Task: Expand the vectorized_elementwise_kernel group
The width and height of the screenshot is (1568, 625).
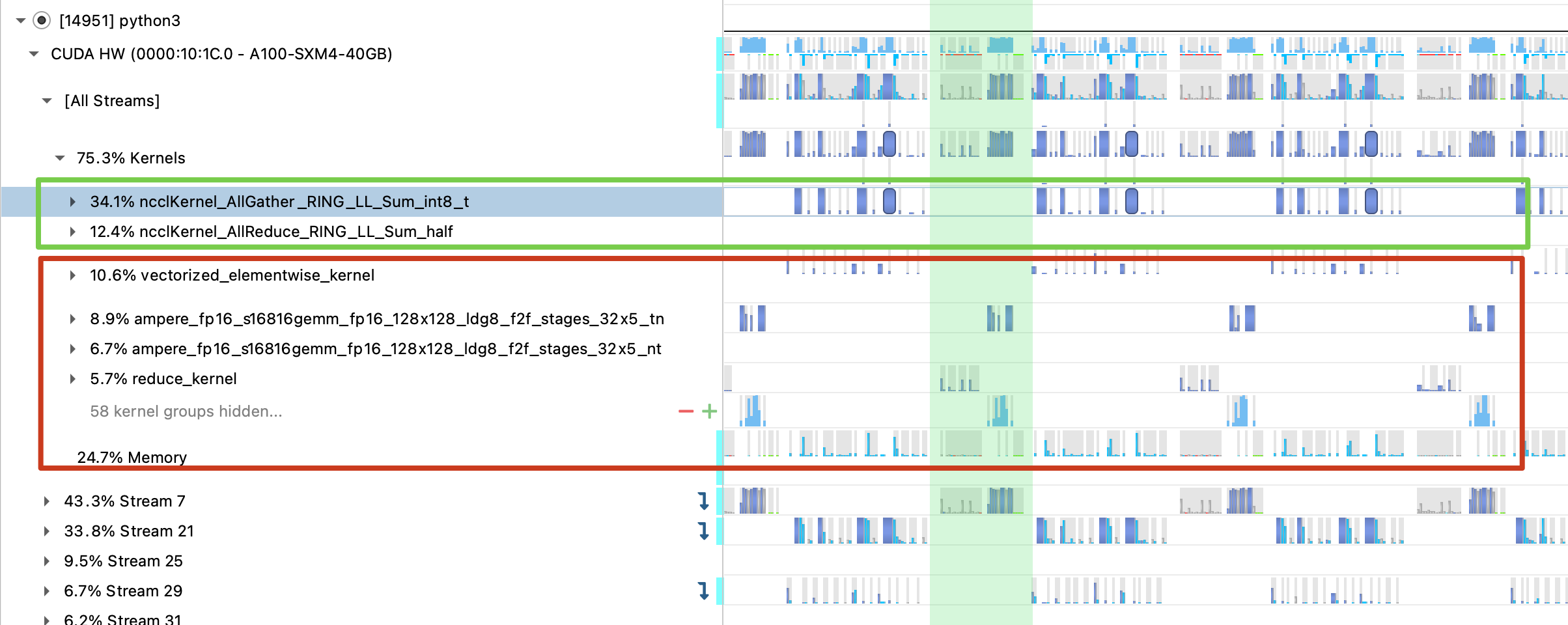Action: (x=72, y=275)
